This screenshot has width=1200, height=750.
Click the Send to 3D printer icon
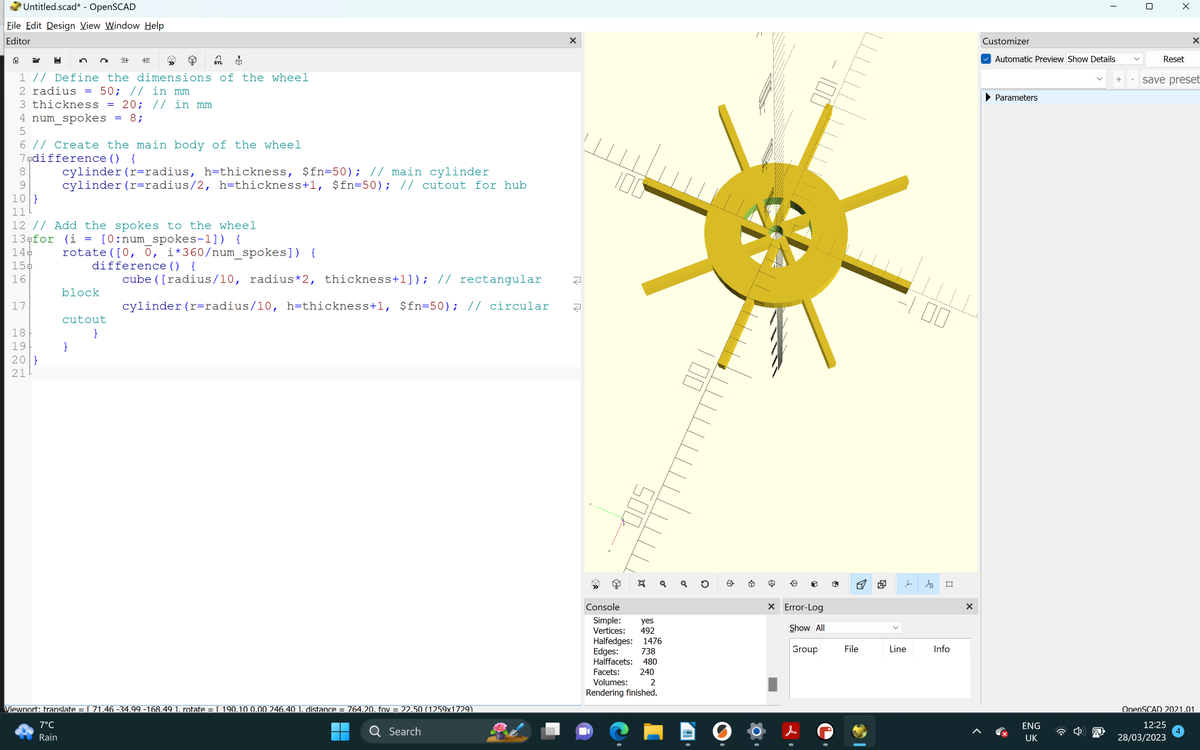click(239, 60)
